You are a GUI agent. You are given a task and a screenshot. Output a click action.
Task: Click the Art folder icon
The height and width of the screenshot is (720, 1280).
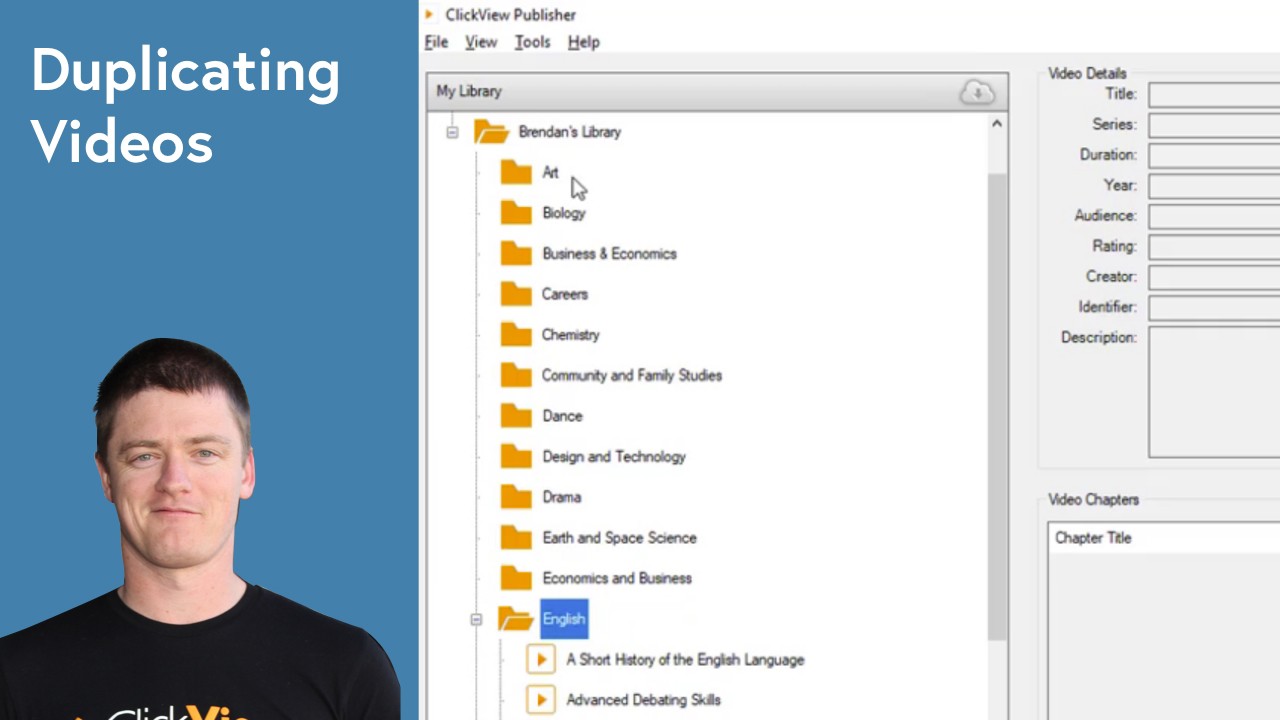[515, 172]
